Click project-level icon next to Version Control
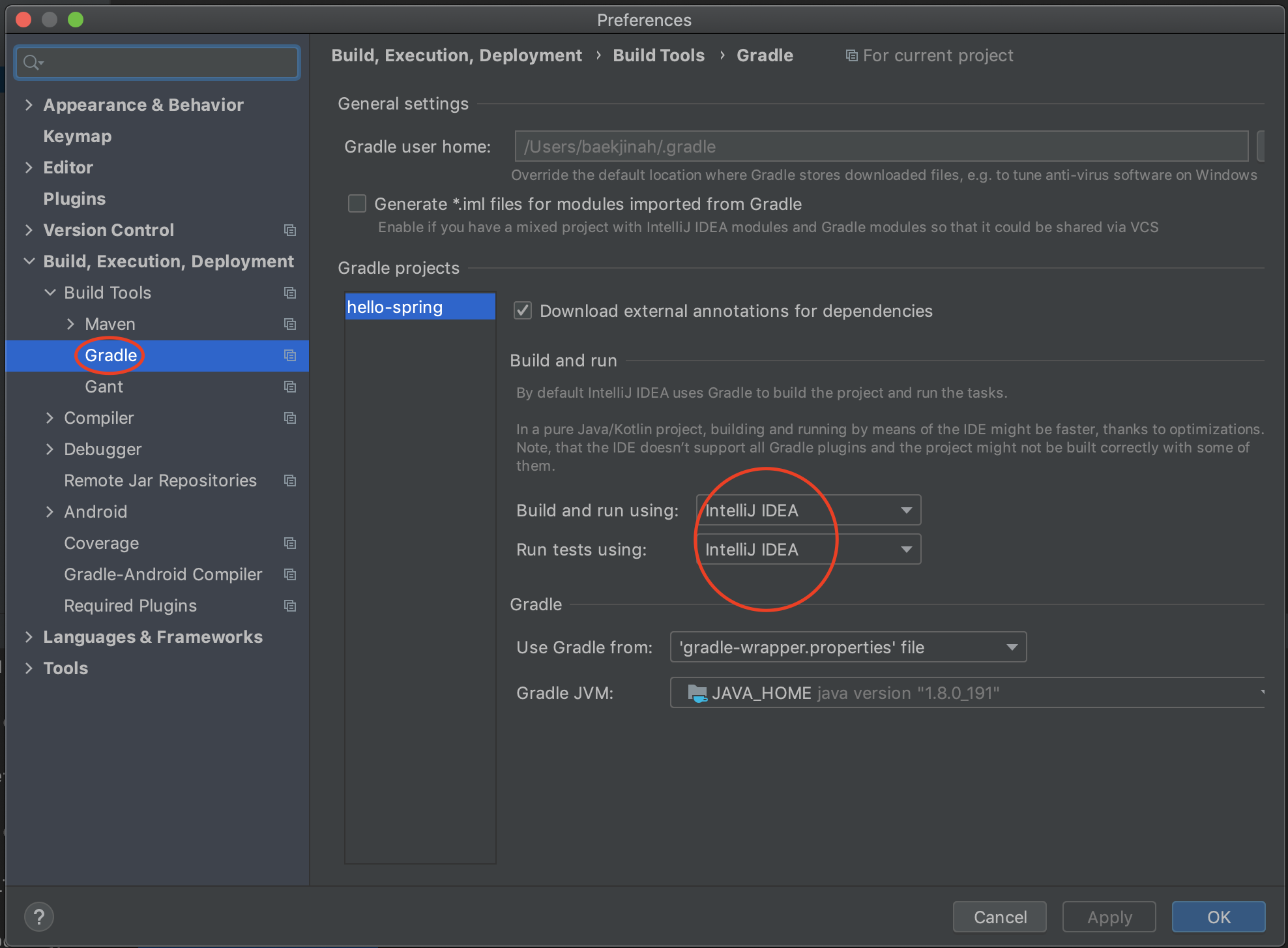The image size is (1288, 948). (290, 230)
